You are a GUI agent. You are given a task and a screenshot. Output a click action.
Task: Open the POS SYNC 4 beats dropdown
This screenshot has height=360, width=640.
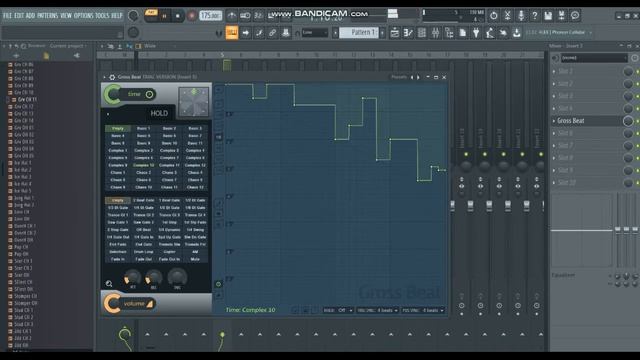pos(423,310)
